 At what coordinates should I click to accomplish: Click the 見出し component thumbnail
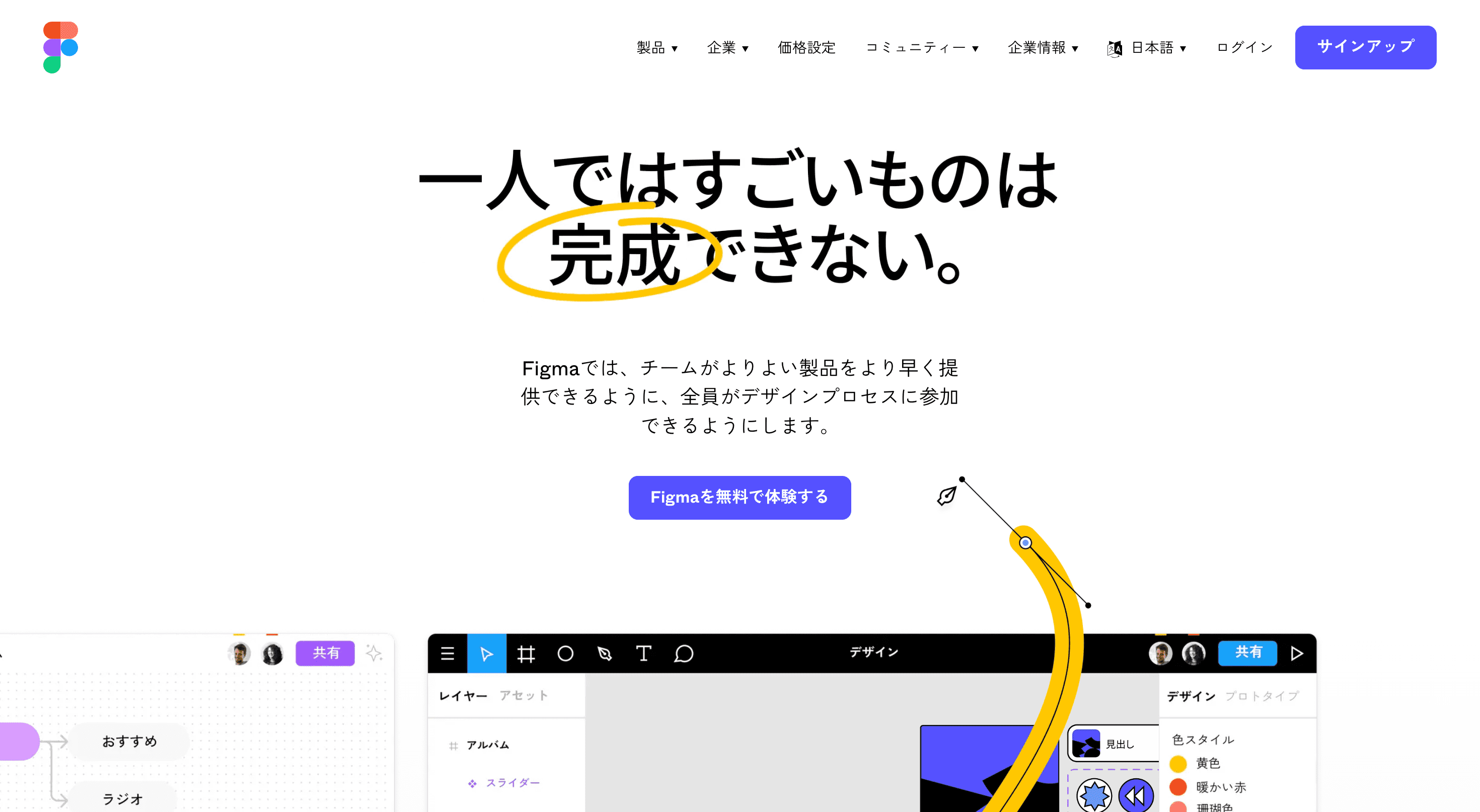[x=1086, y=744]
